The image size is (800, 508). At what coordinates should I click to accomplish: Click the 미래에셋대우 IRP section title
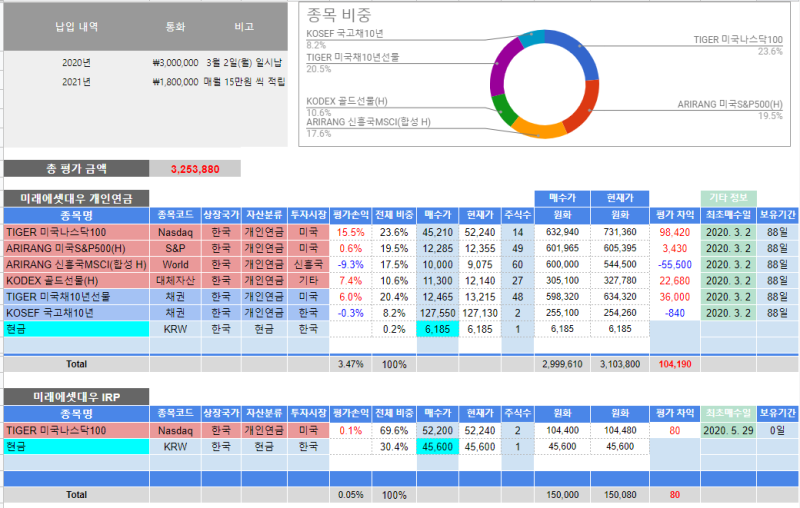[x=77, y=397]
